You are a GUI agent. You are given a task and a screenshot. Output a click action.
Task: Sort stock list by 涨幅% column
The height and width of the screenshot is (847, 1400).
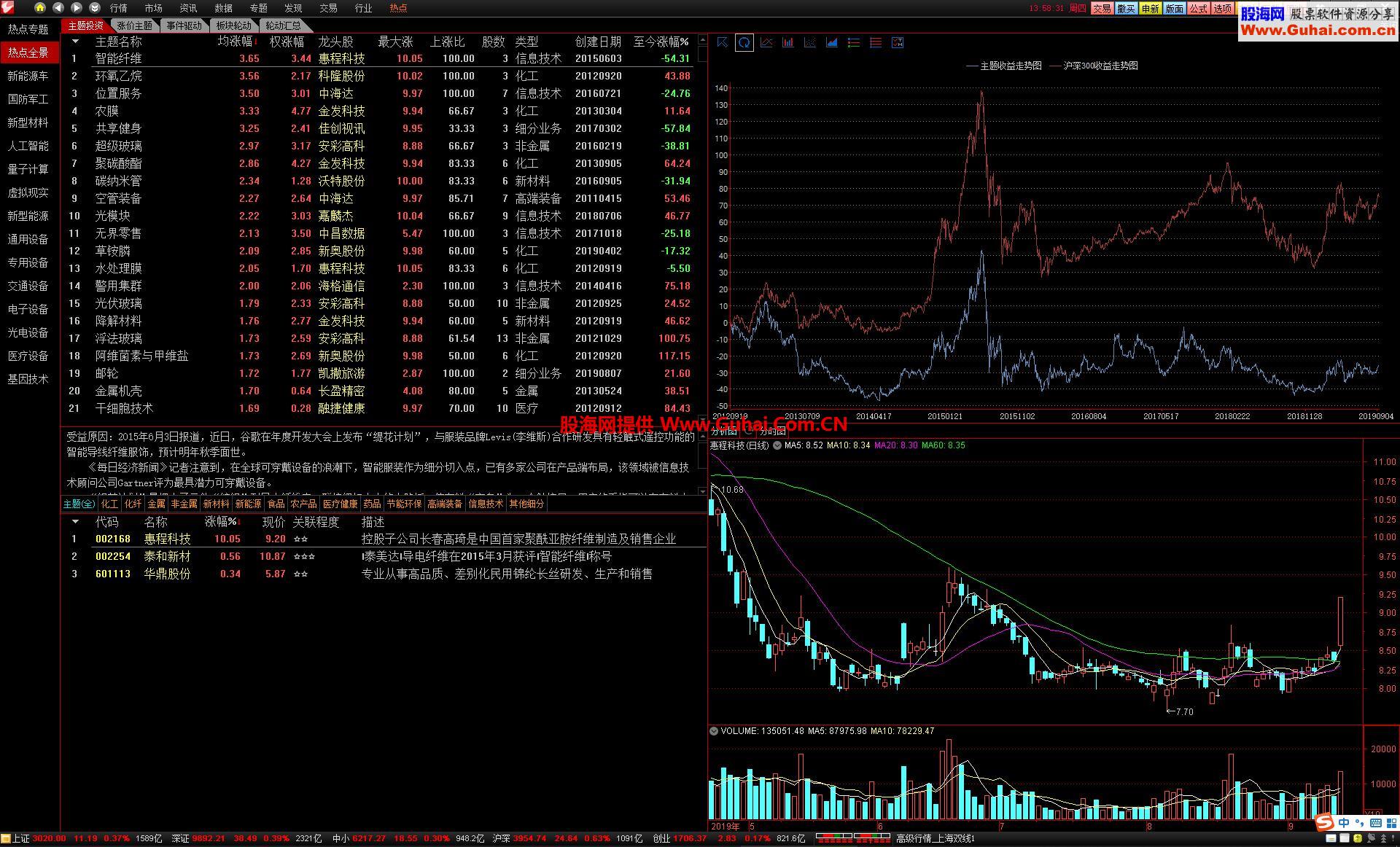(222, 522)
